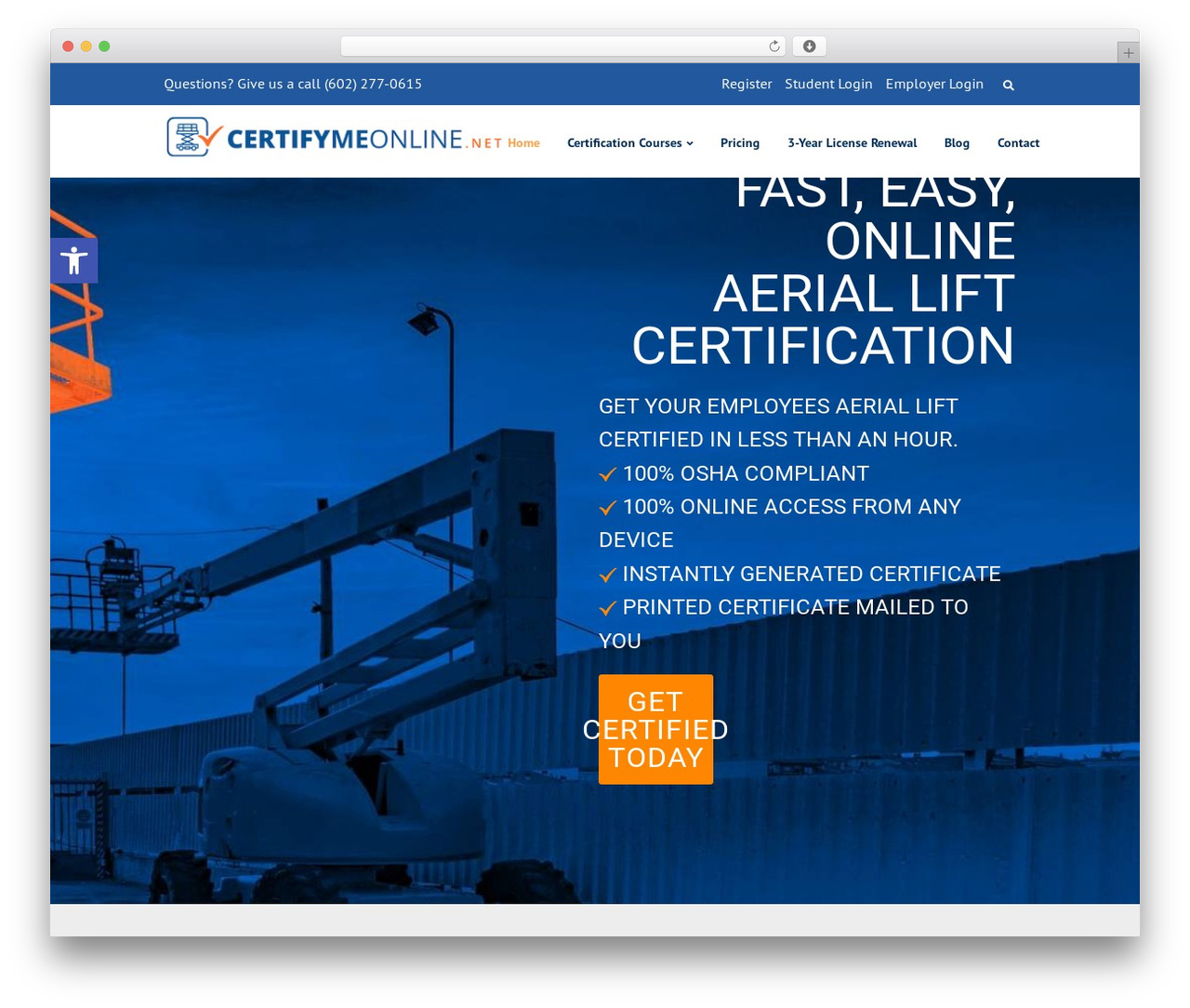Open the accessibility tools widget
Image resolution: width=1190 pixels, height=1008 pixels.
click(73, 260)
